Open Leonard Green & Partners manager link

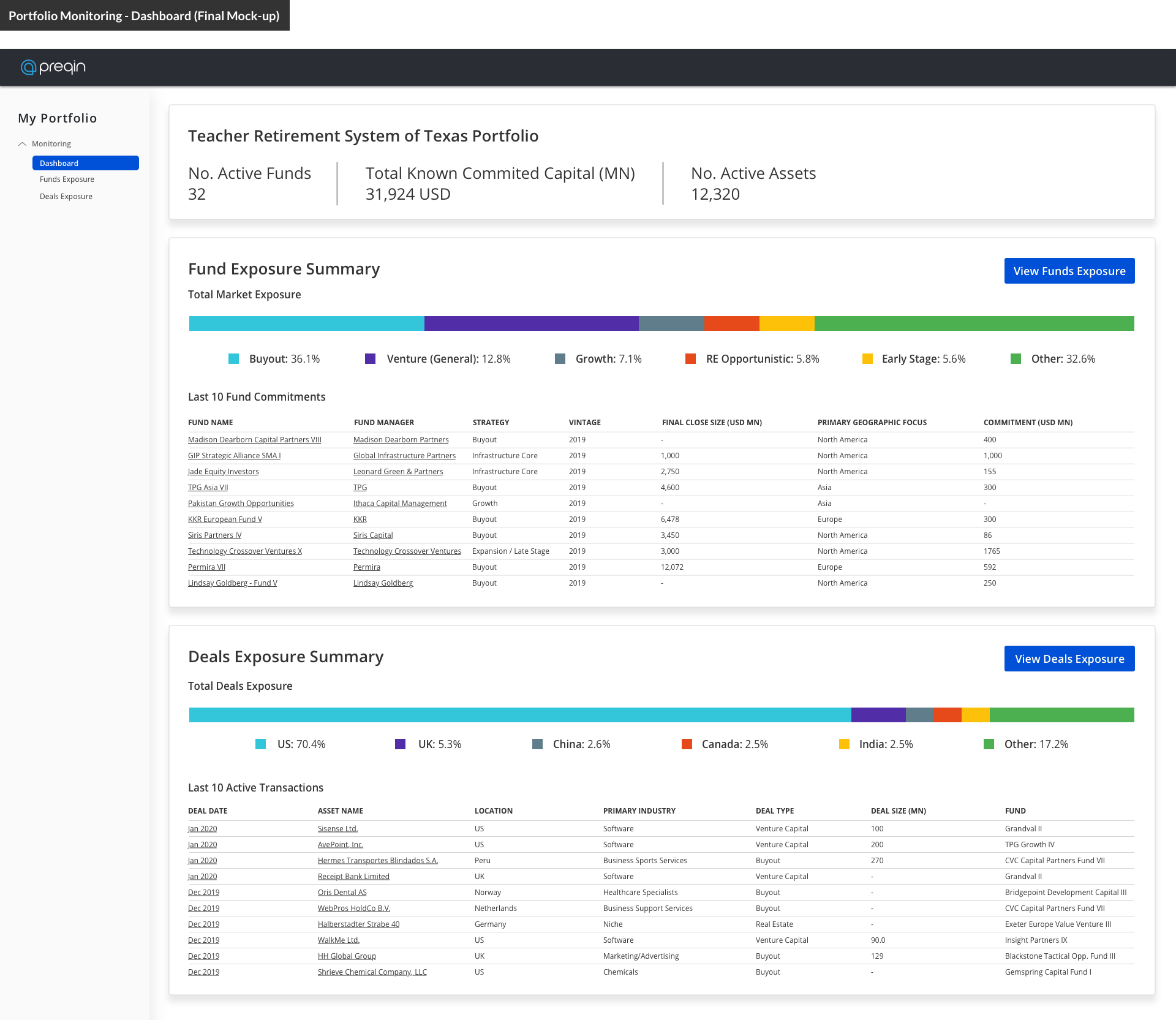(x=398, y=472)
